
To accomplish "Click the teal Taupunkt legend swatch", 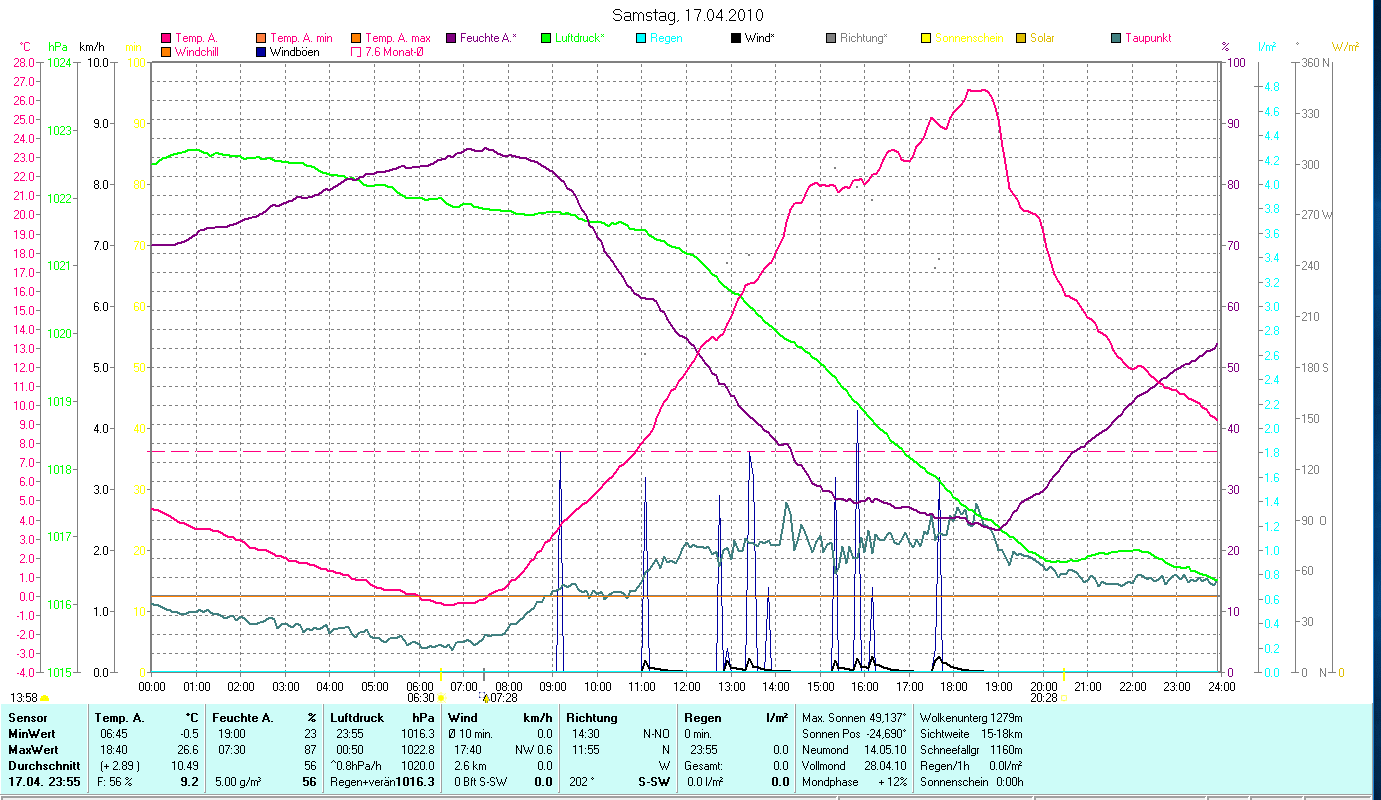I will (x=1115, y=38).
